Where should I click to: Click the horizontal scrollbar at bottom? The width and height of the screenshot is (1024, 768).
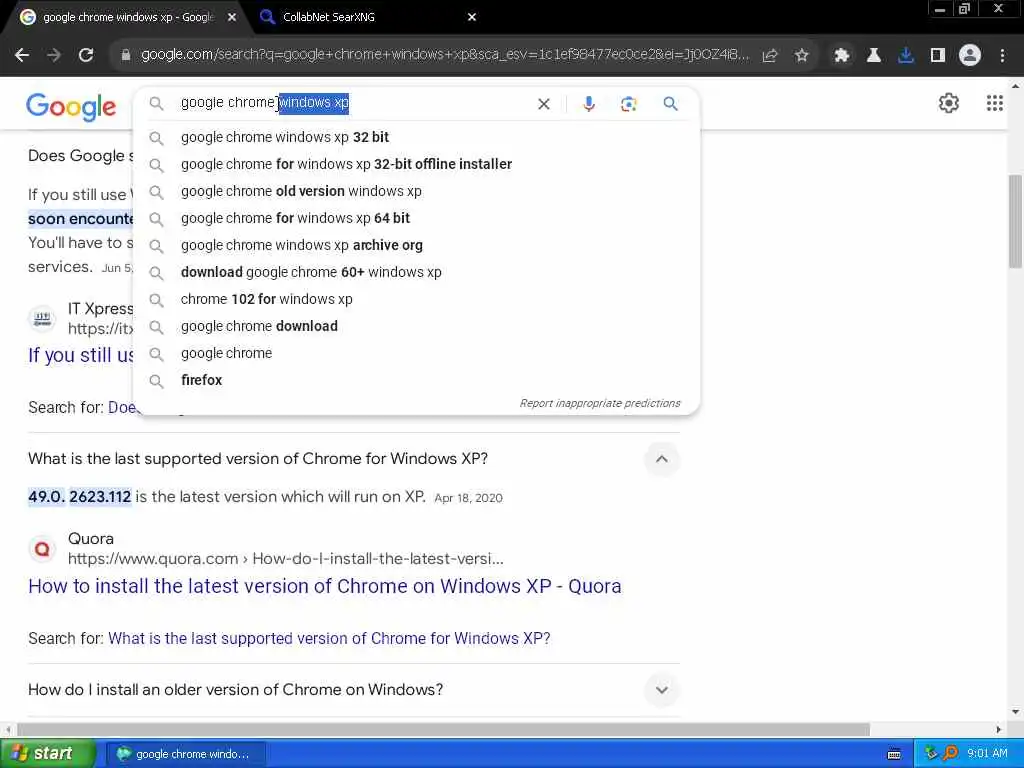443,729
